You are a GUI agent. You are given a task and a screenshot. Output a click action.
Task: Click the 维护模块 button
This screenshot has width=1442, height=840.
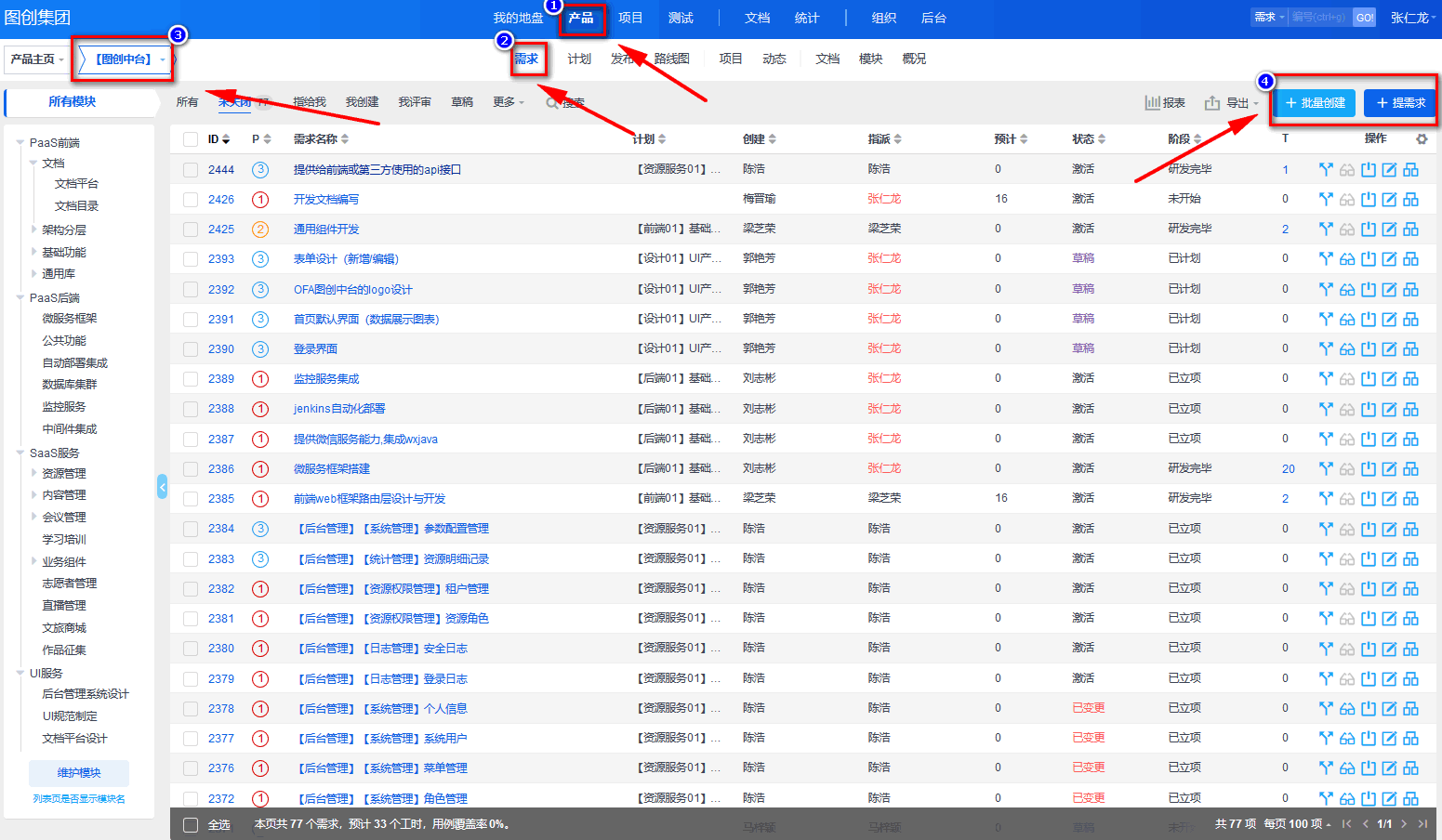(x=79, y=773)
